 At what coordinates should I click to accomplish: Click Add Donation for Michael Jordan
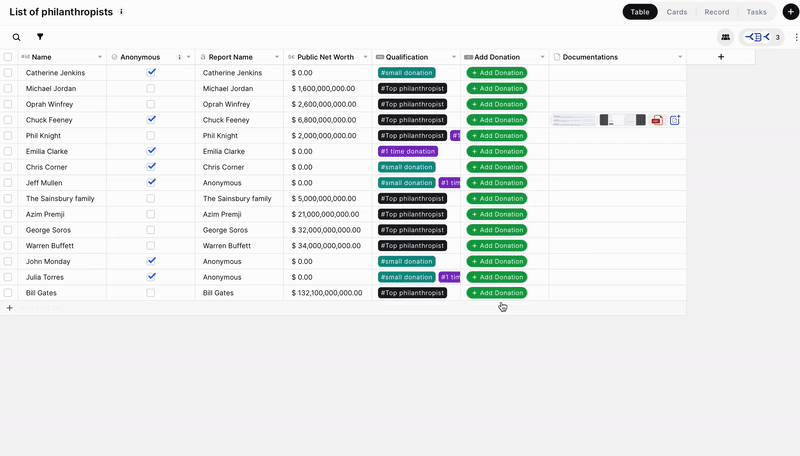click(497, 89)
